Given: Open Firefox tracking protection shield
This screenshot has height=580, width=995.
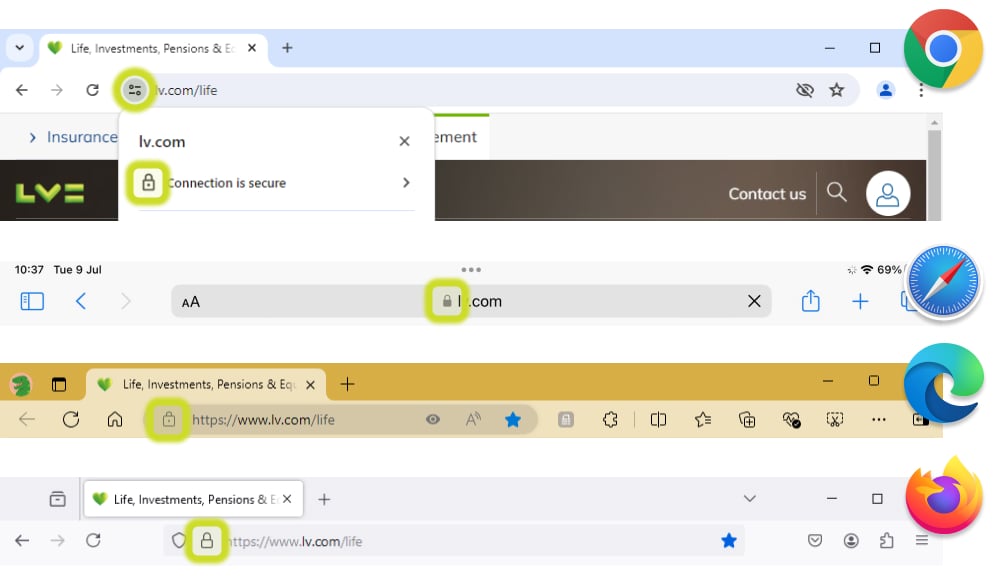Looking at the screenshot, I should (178, 541).
